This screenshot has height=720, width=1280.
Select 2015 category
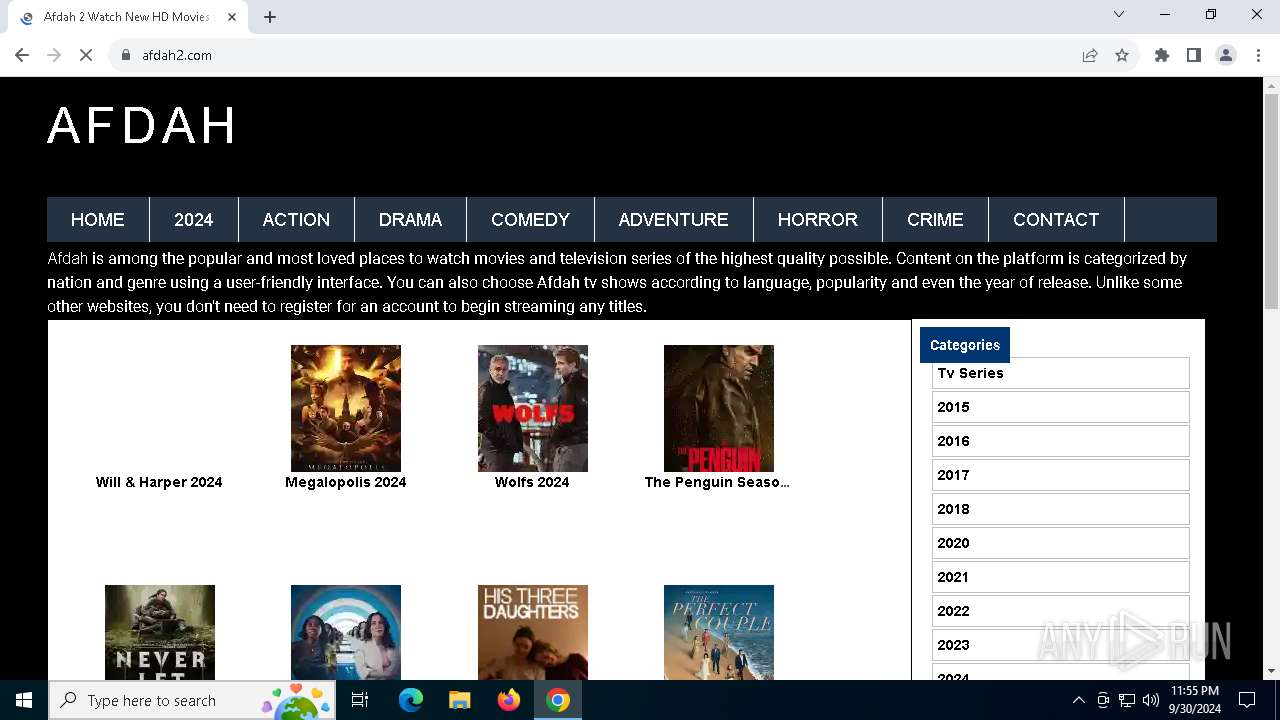(1061, 407)
